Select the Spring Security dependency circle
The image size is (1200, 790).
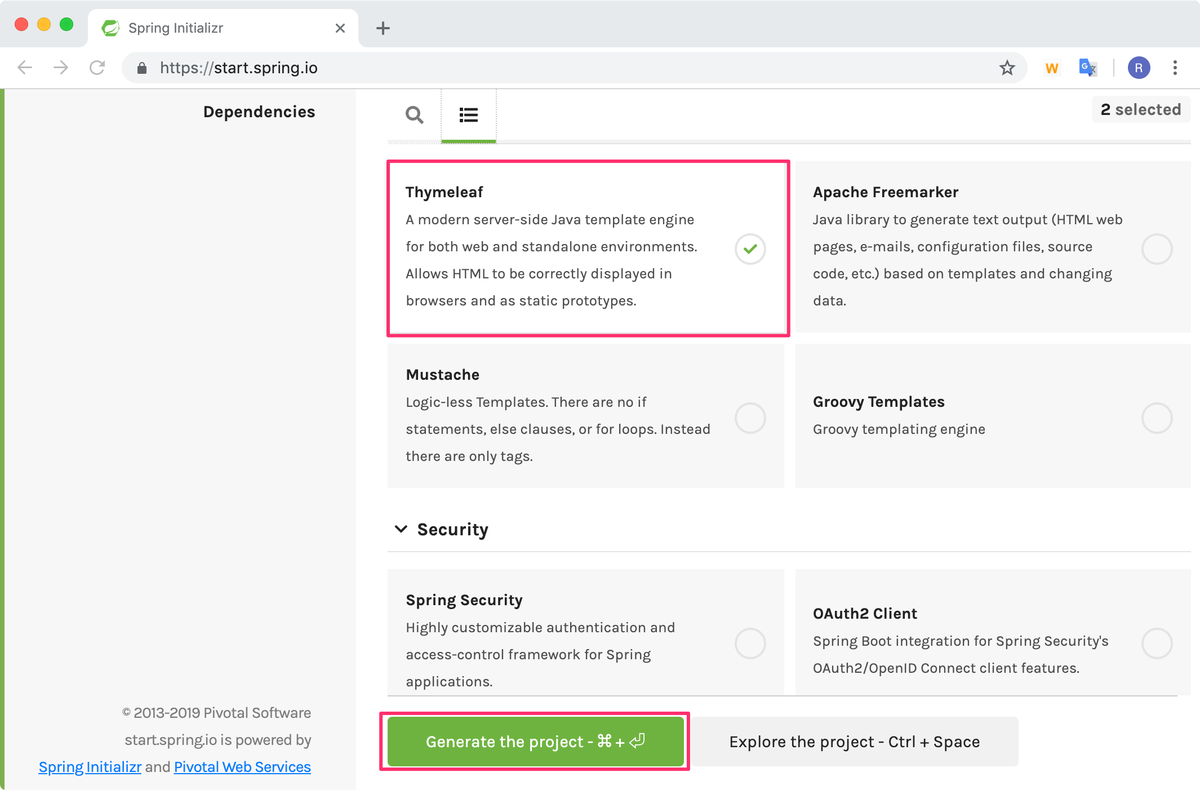(x=750, y=642)
